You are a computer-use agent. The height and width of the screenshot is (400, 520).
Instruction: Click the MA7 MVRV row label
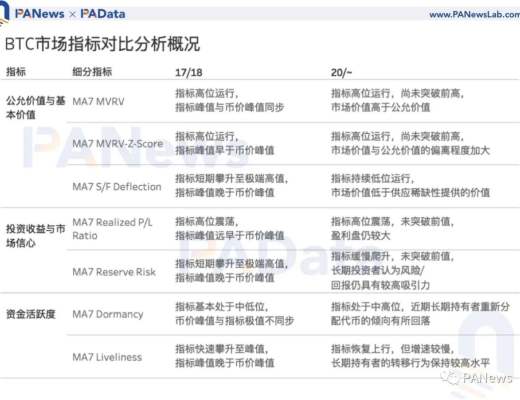[x=98, y=101]
